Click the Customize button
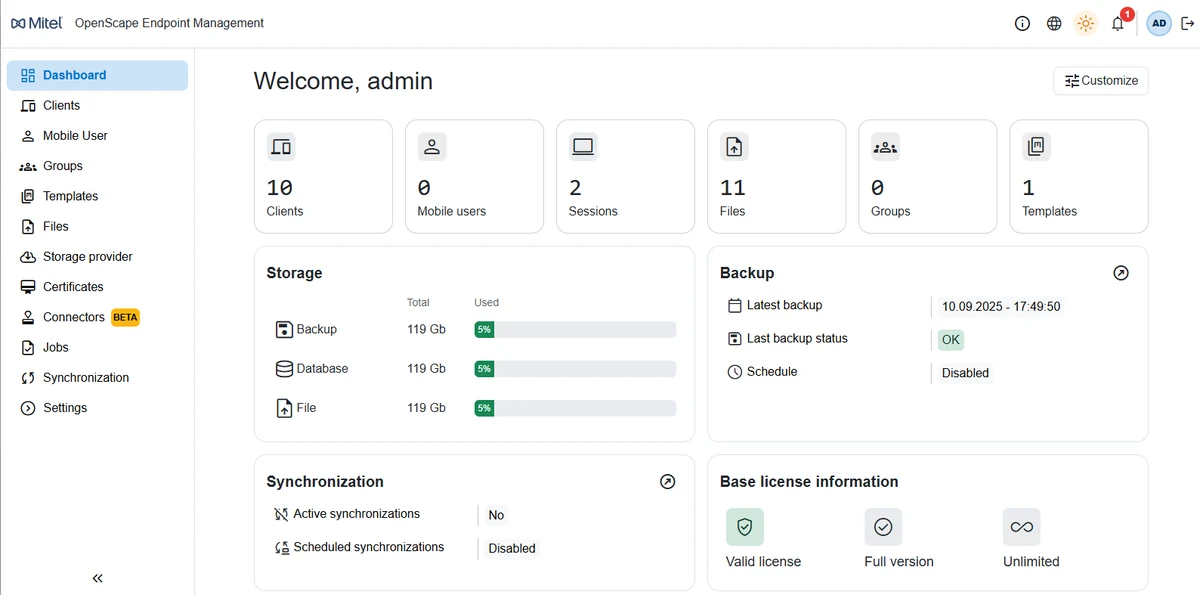The width and height of the screenshot is (1200, 595). click(x=1101, y=81)
